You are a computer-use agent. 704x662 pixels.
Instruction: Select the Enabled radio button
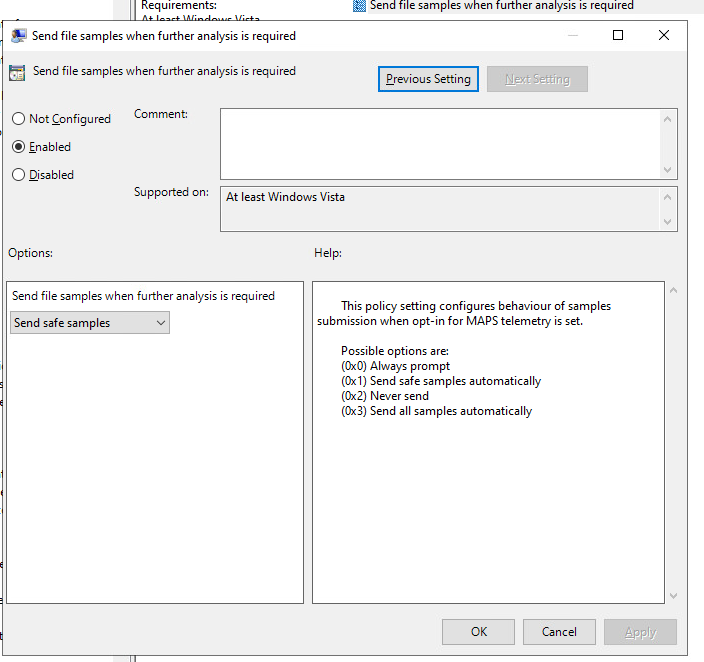[19, 147]
